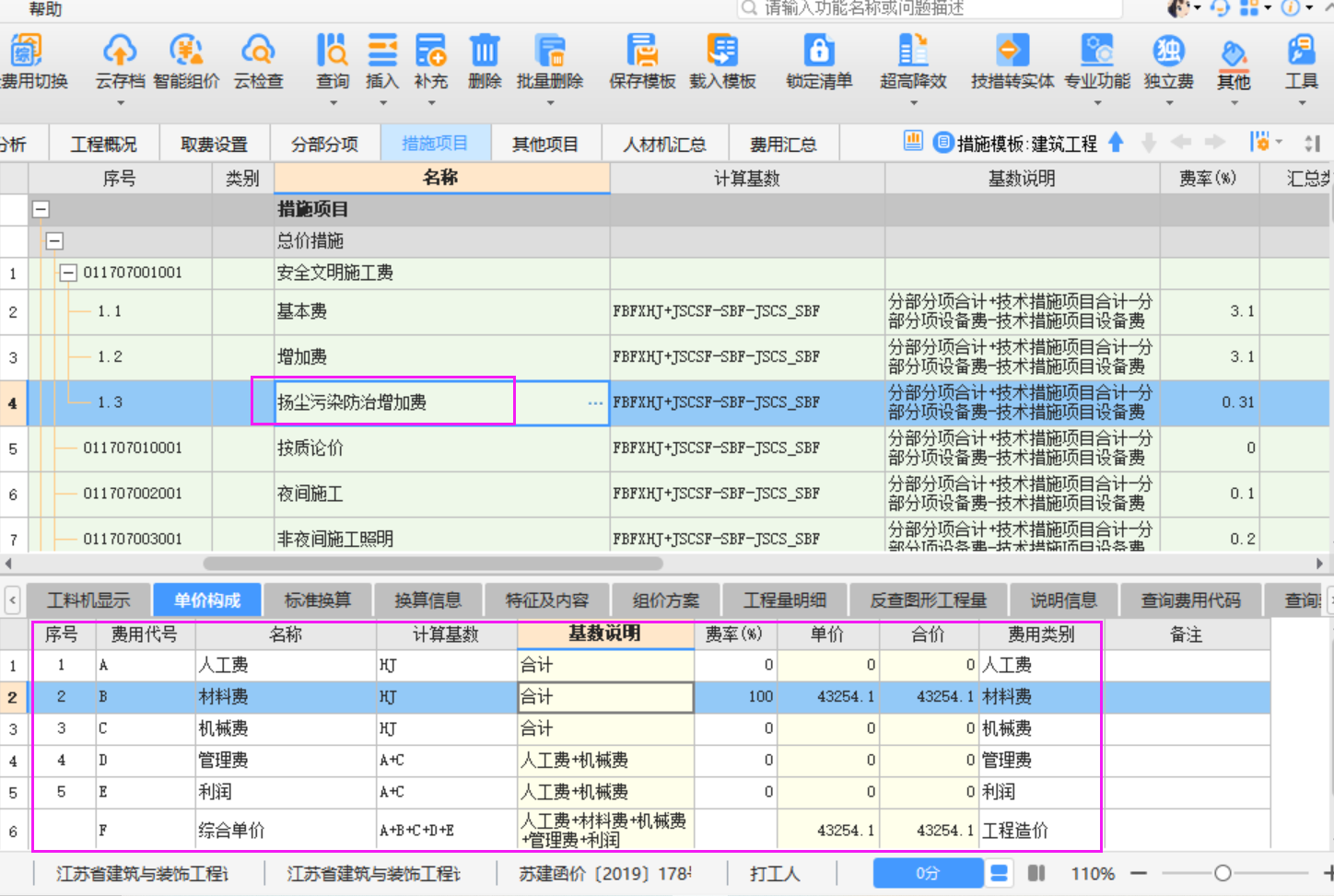
Task: Expand the 补充 dropdown arrow
Action: [x=430, y=102]
